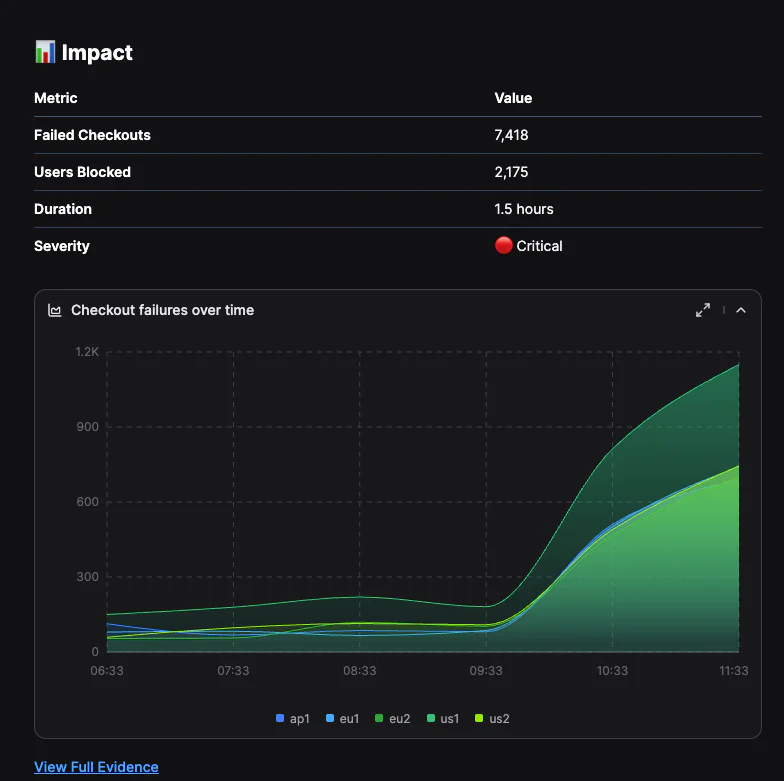Open the View Full Evidence link

pos(96,767)
